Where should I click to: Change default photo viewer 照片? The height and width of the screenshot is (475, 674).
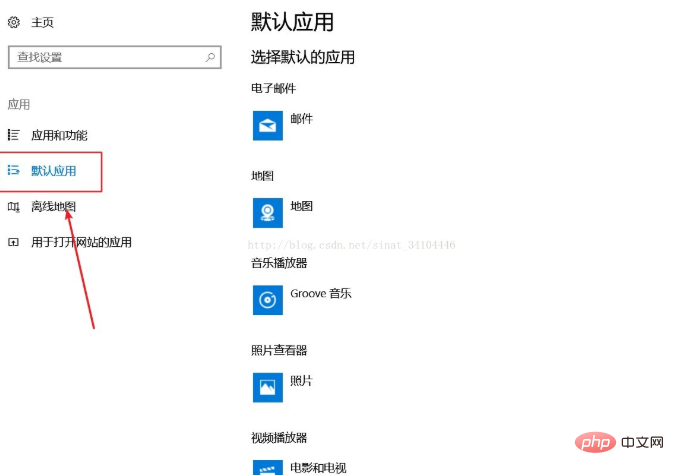(x=302, y=381)
